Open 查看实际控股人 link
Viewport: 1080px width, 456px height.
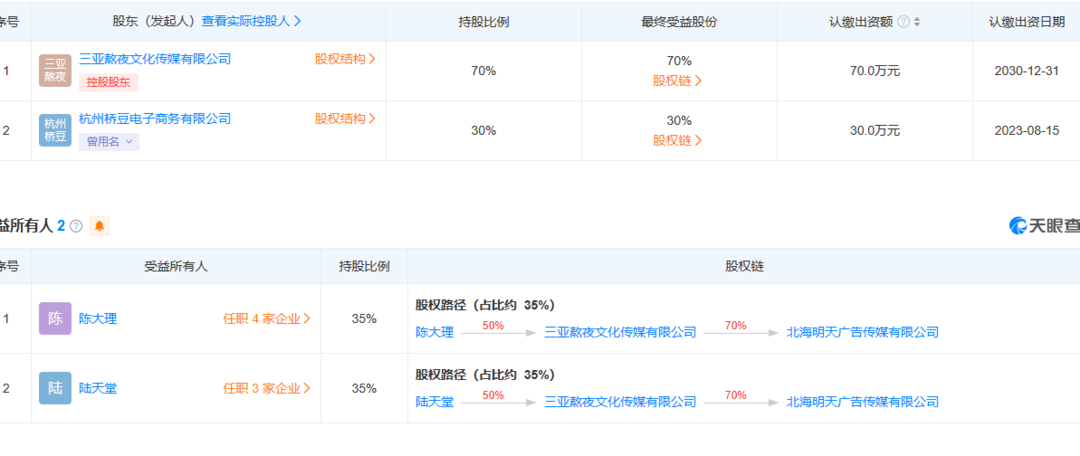[252, 21]
